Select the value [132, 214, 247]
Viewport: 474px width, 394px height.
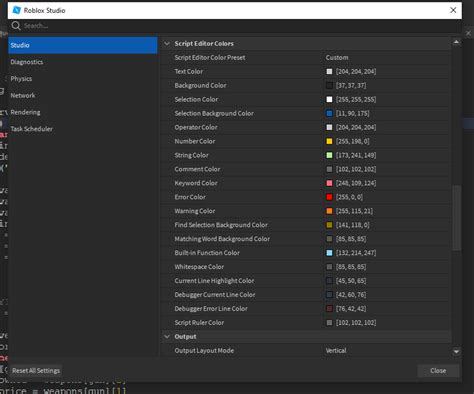tap(356, 253)
